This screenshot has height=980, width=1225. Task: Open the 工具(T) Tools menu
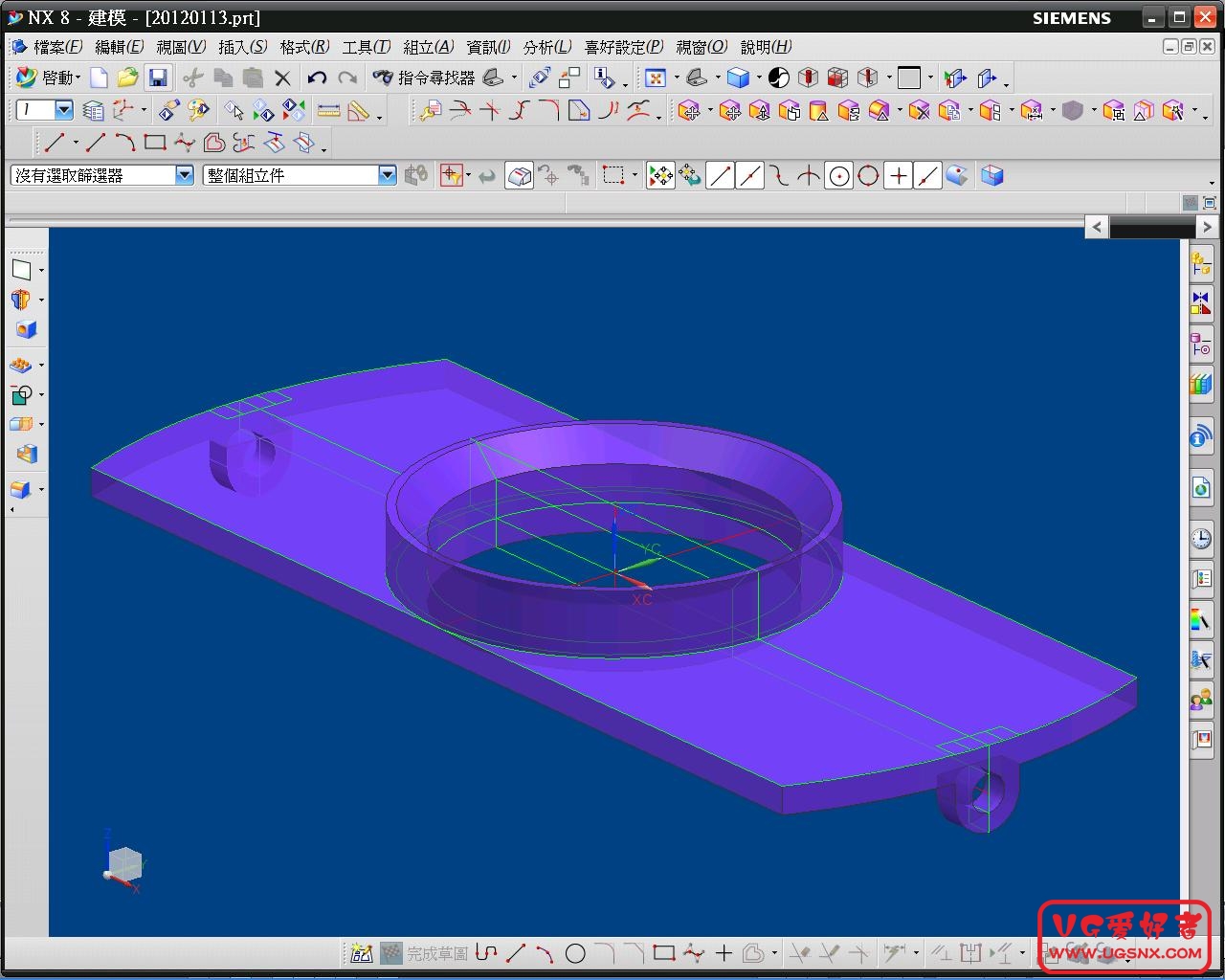(x=366, y=47)
